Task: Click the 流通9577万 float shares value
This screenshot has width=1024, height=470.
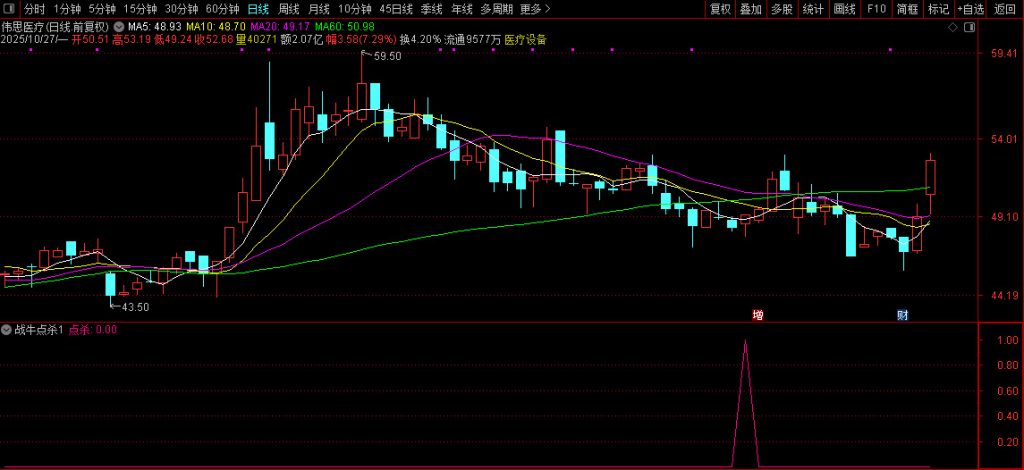Action: click(x=473, y=39)
